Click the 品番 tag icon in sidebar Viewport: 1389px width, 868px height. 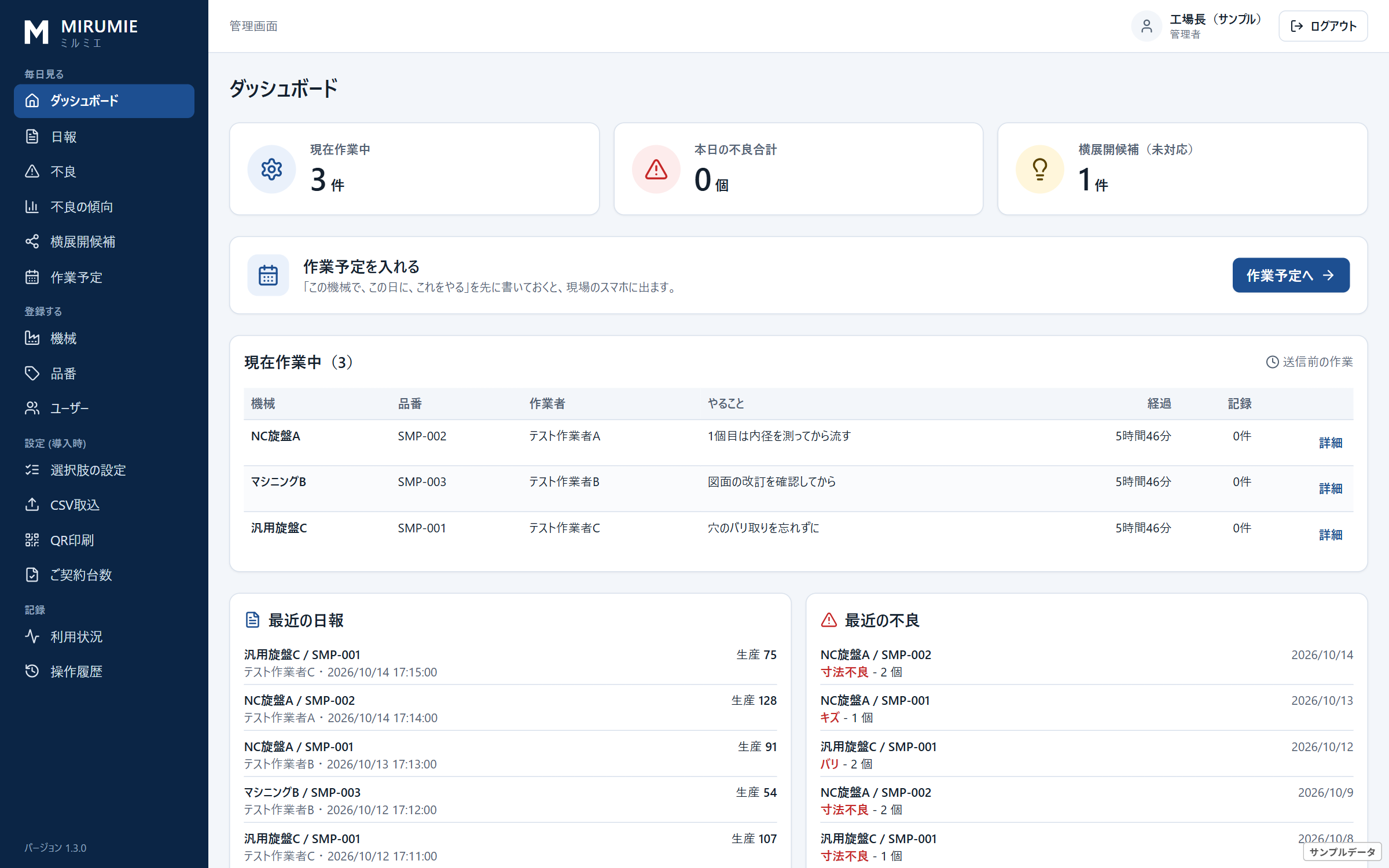pos(32,373)
